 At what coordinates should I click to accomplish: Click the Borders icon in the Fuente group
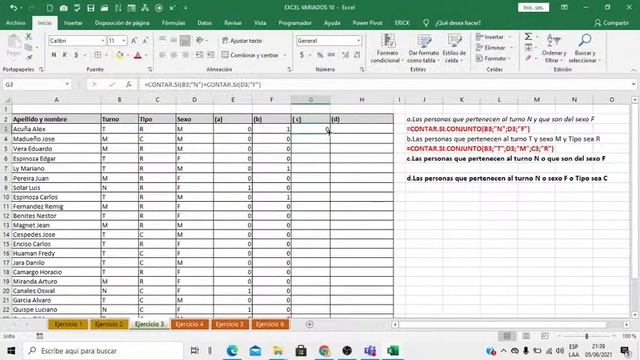tap(98, 55)
